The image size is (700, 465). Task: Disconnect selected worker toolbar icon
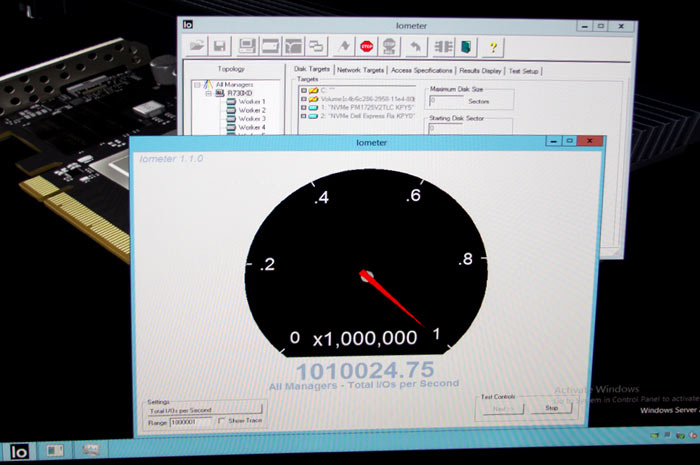(x=443, y=47)
